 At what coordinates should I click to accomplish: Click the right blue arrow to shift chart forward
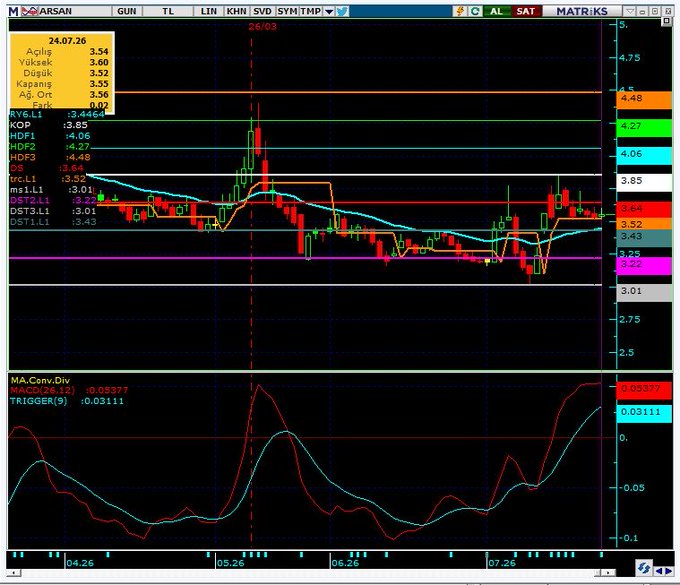click(x=668, y=571)
